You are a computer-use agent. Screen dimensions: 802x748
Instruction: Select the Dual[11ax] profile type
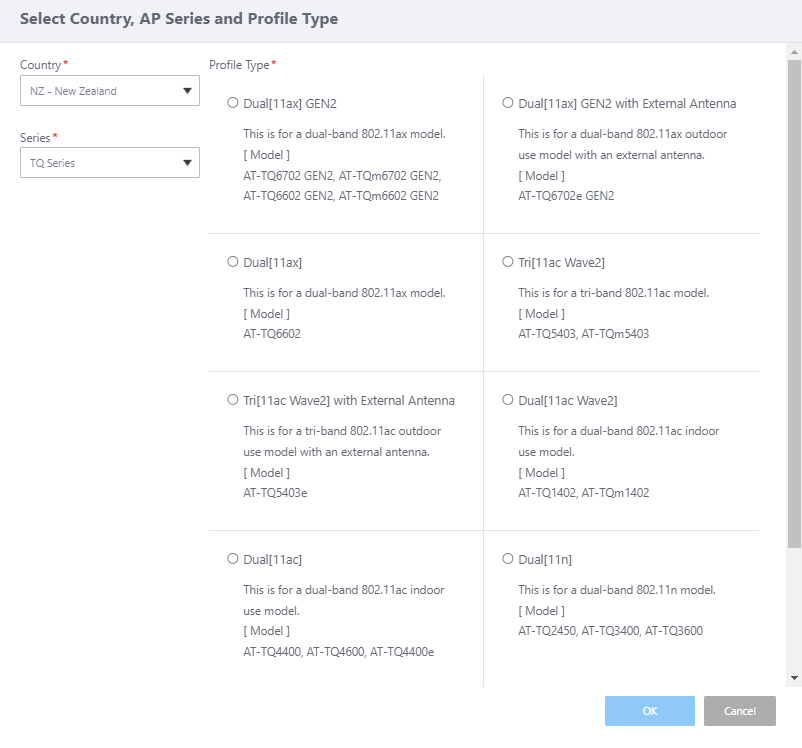233,262
